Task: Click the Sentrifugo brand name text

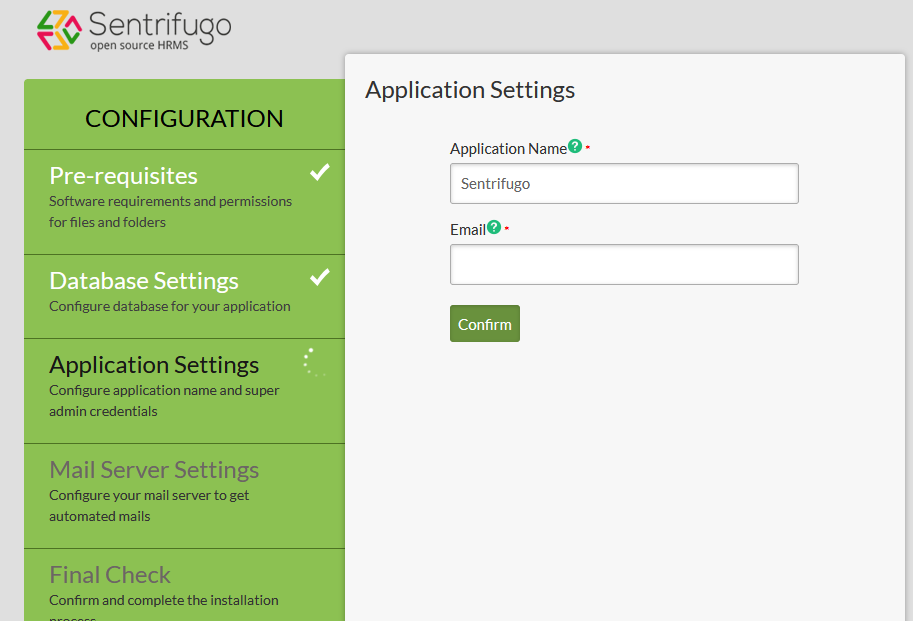Action: pos(159,24)
